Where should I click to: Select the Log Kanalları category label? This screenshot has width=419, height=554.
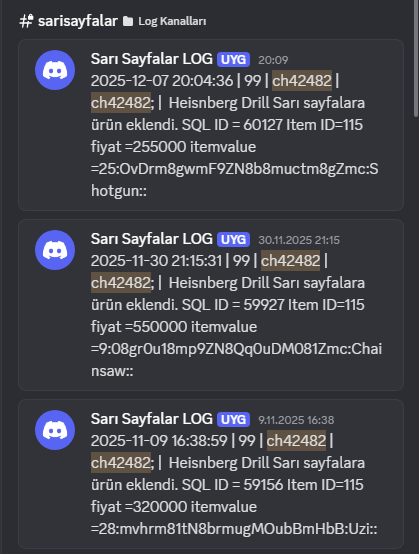[172, 21]
